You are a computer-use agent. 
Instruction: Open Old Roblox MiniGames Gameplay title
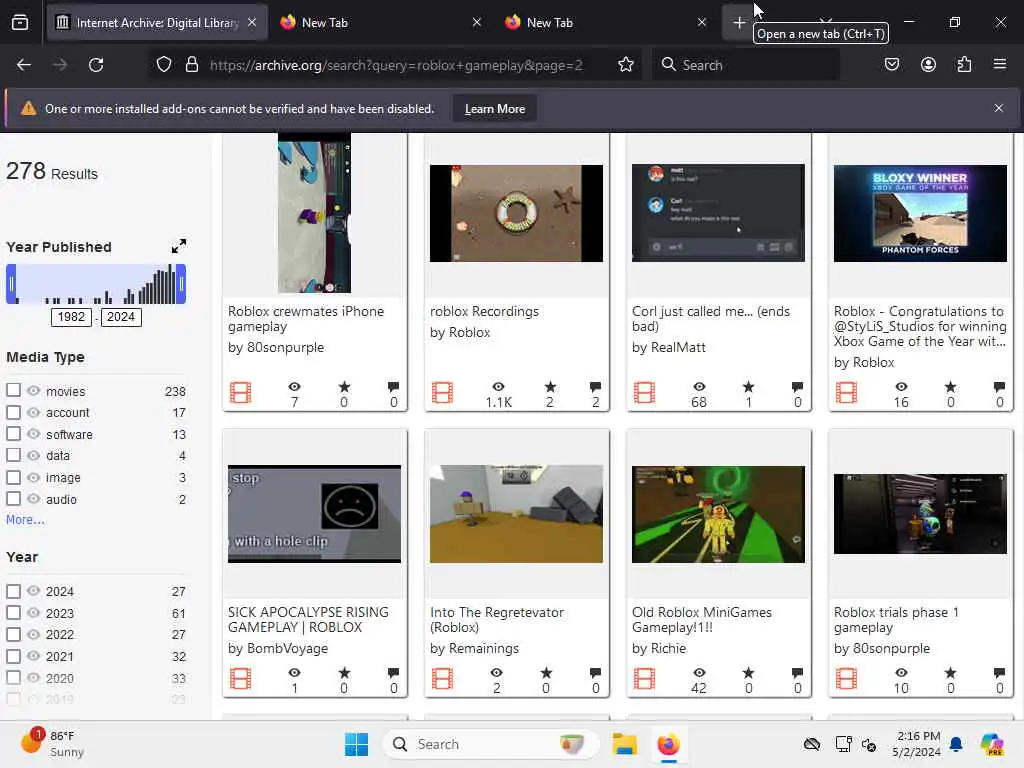(701, 620)
